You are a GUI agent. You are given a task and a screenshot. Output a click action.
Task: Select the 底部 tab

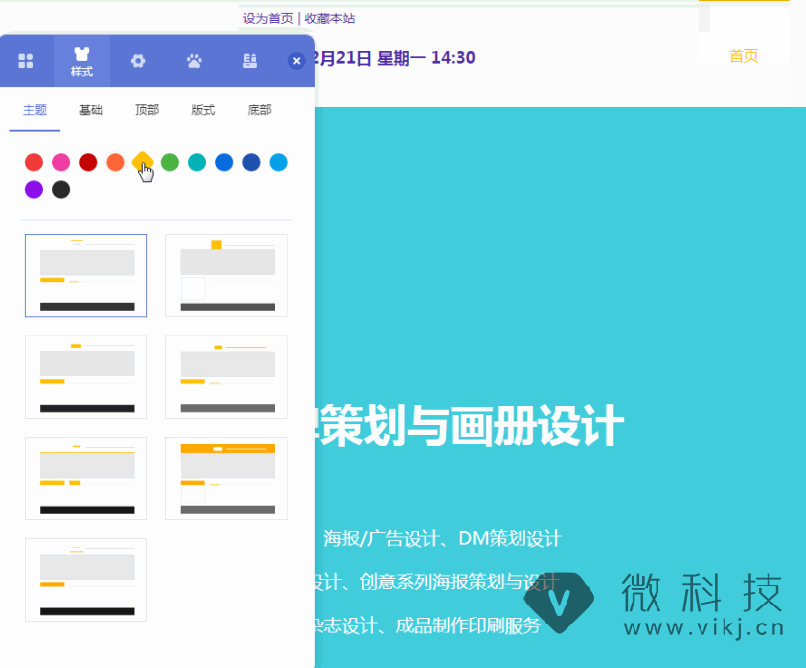(x=259, y=110)
